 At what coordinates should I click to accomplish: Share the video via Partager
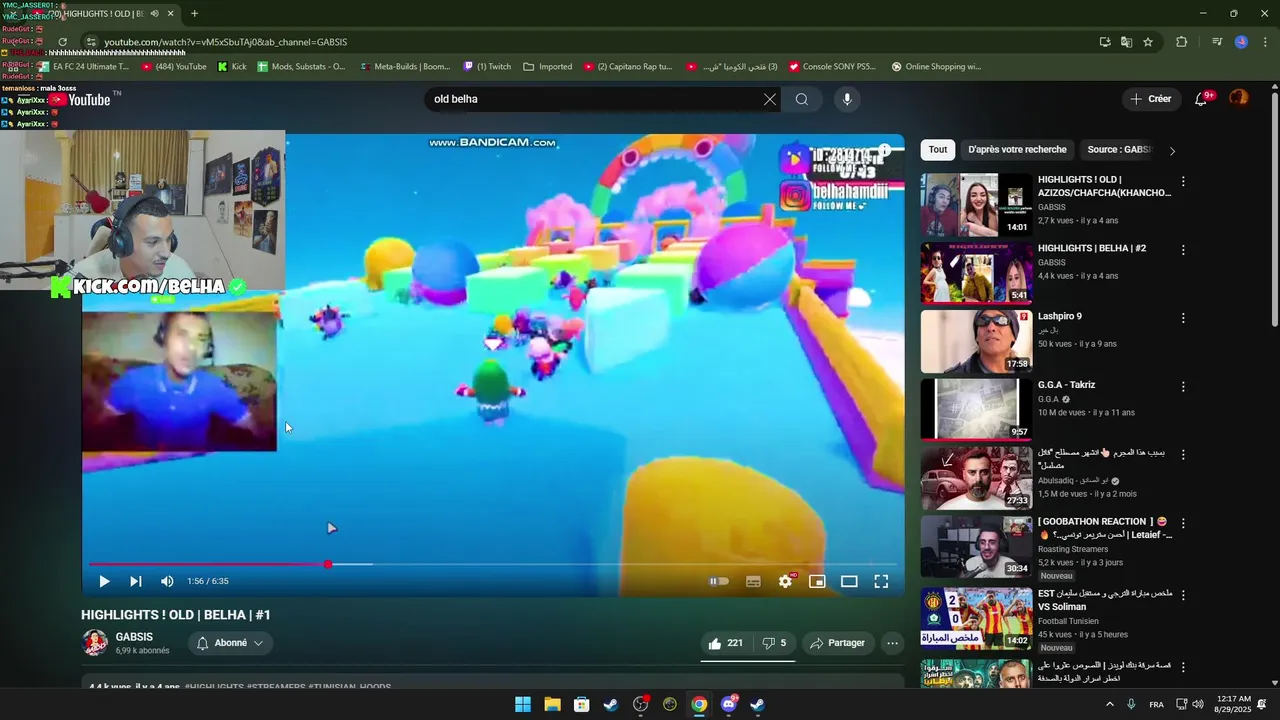coord(837,643)
